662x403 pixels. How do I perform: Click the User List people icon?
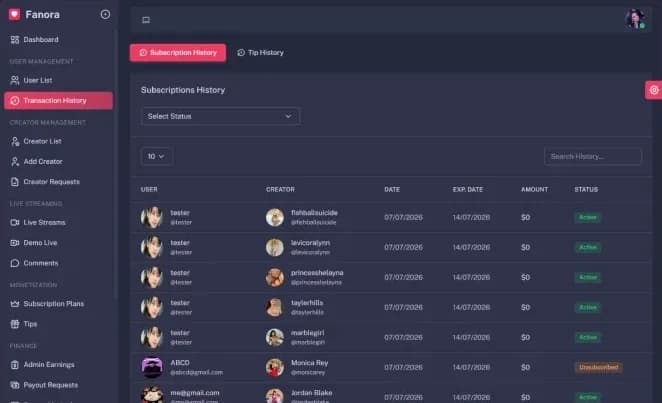click(x=15, y=80)
